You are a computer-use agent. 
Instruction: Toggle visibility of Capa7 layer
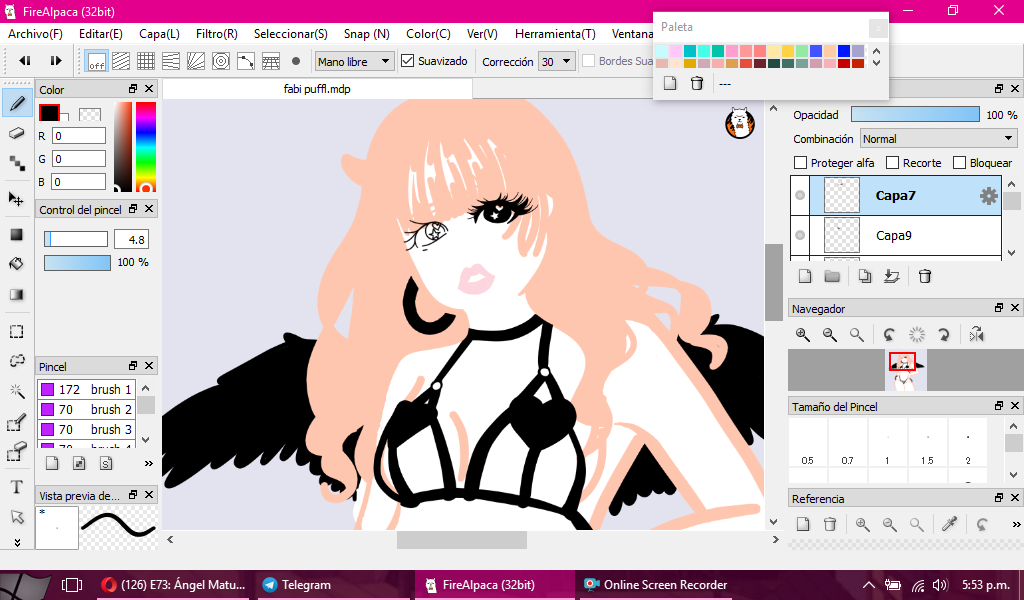(800, 195)
